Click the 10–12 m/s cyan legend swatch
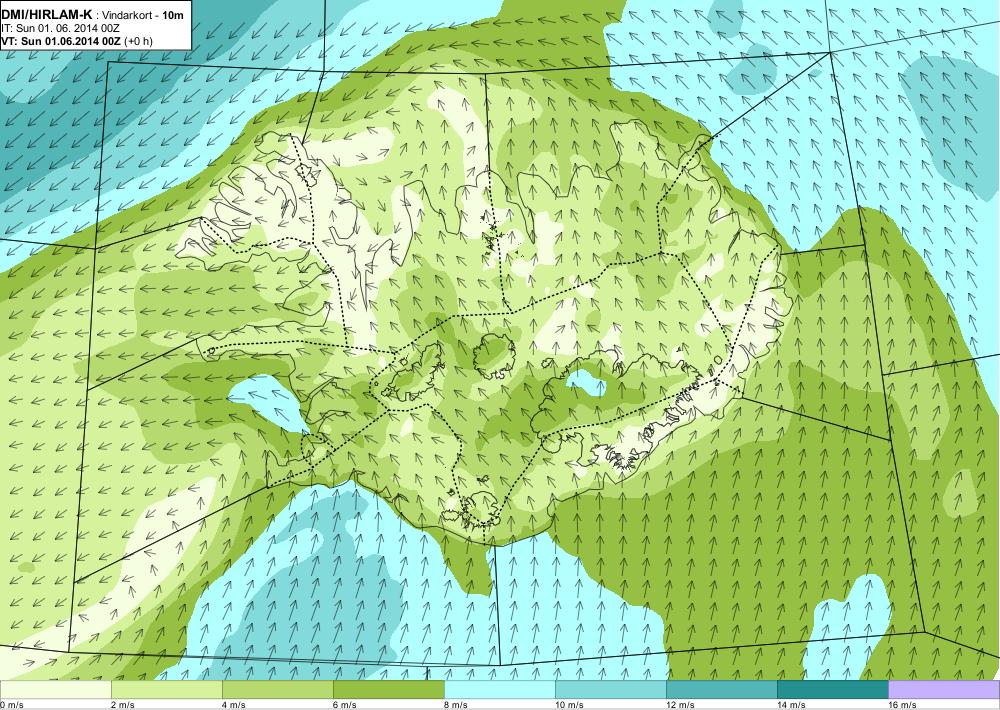The height and width of the screenshot is (710, 1000). point(610,690)
